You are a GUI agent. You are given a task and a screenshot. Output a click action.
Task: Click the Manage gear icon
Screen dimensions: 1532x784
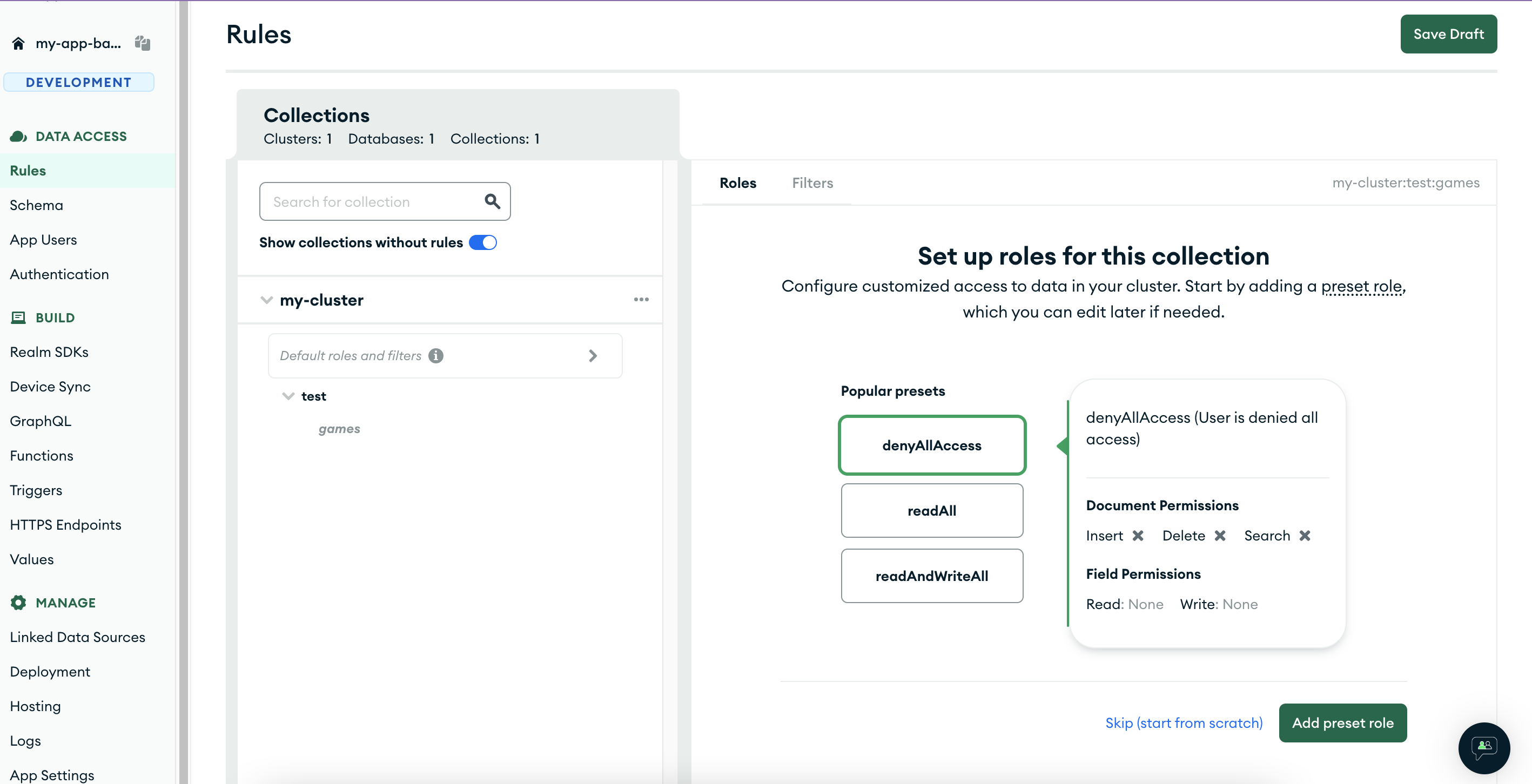coord(18,603)
